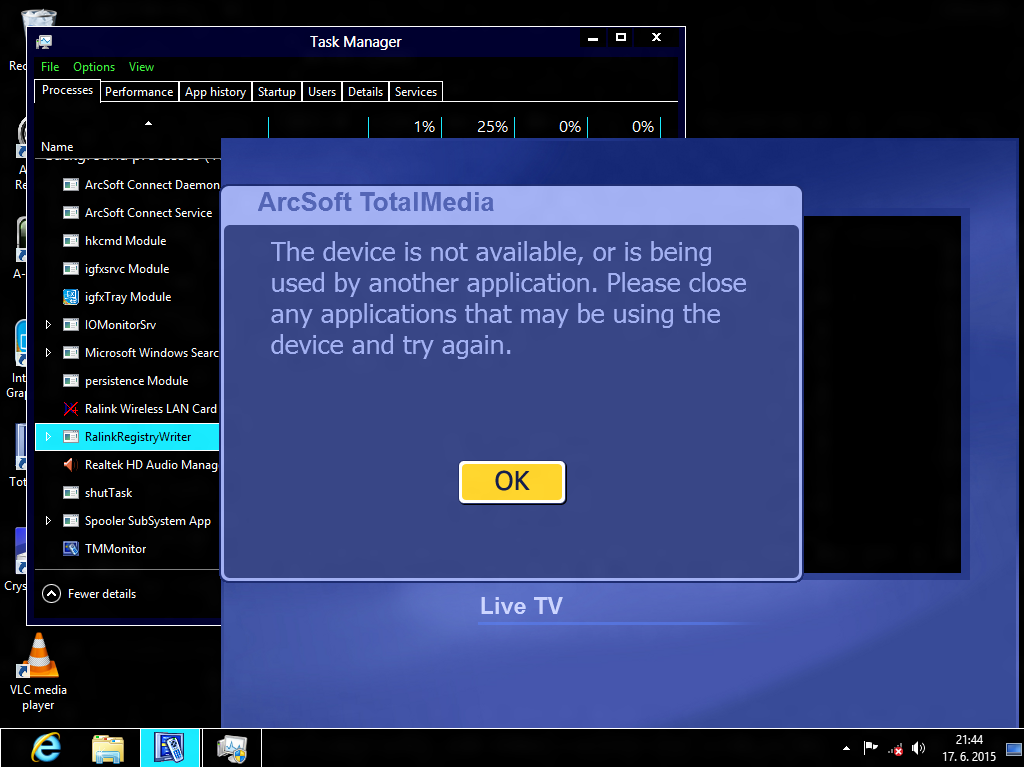Click the Task Manager title bar icon
The height and width of the screenshot is (768, 1024).
pos(44,42)
